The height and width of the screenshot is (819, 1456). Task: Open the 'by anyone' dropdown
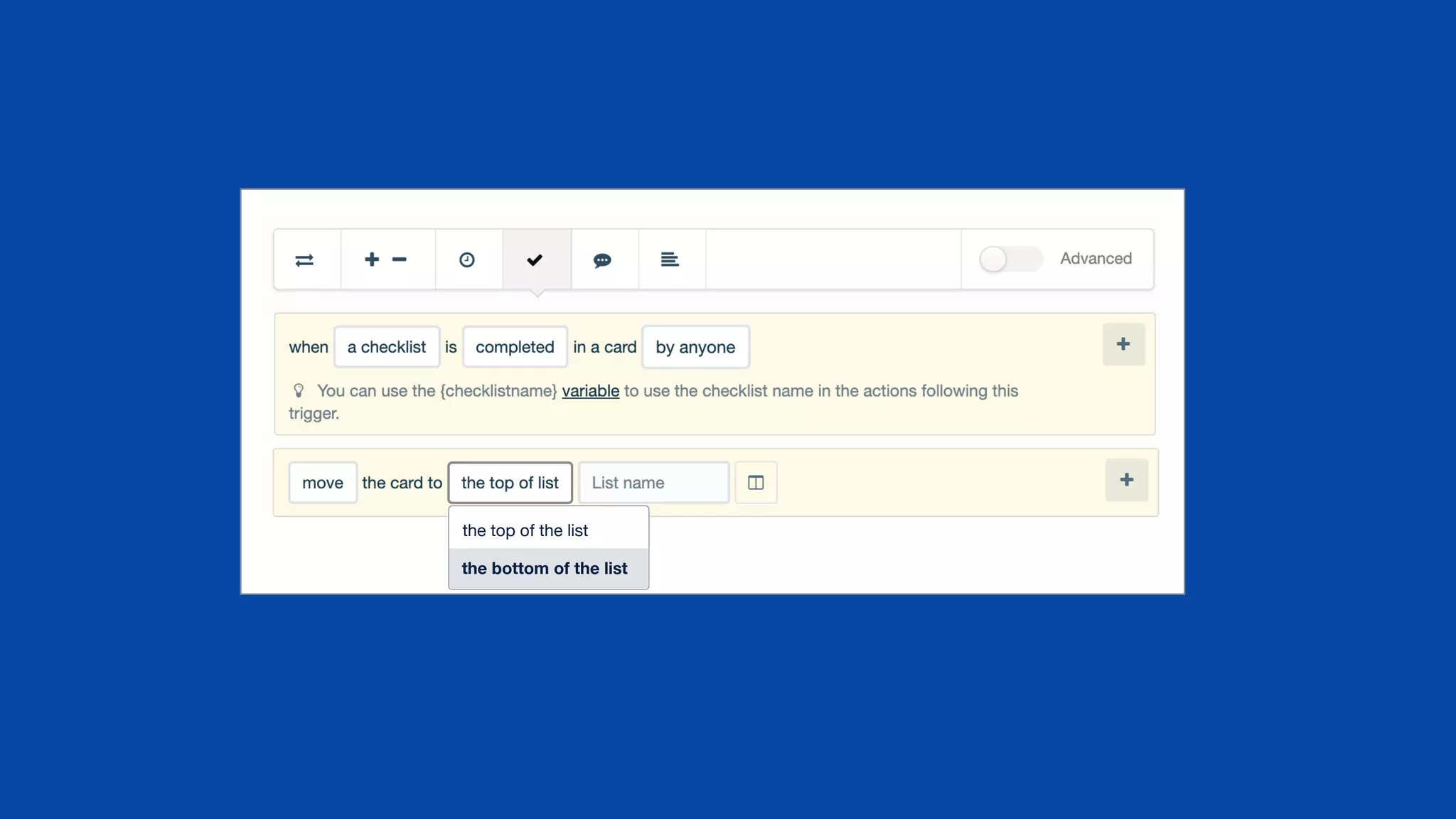(695, 347)
